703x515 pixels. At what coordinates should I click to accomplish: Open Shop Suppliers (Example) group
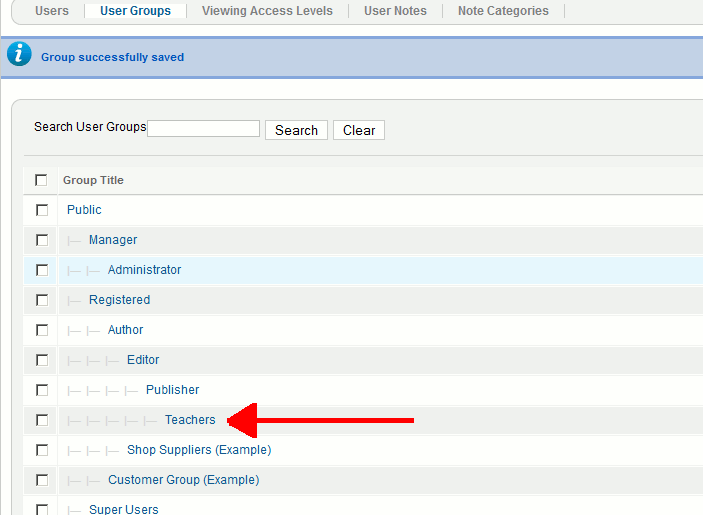[199, 450]
